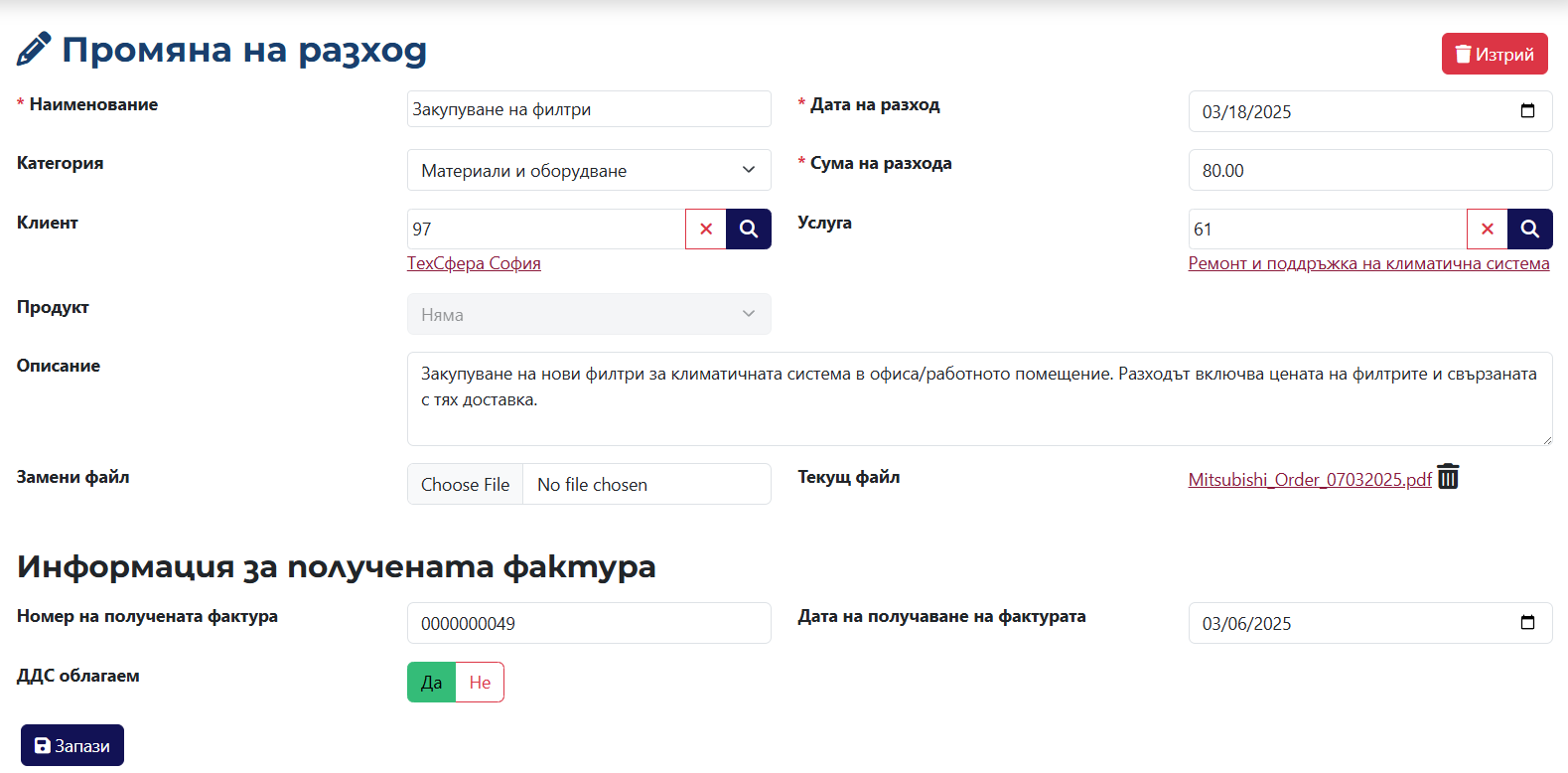Click the 'No file chosen' text
Screen dimensions: 1568x773
[x=592, y=485]
